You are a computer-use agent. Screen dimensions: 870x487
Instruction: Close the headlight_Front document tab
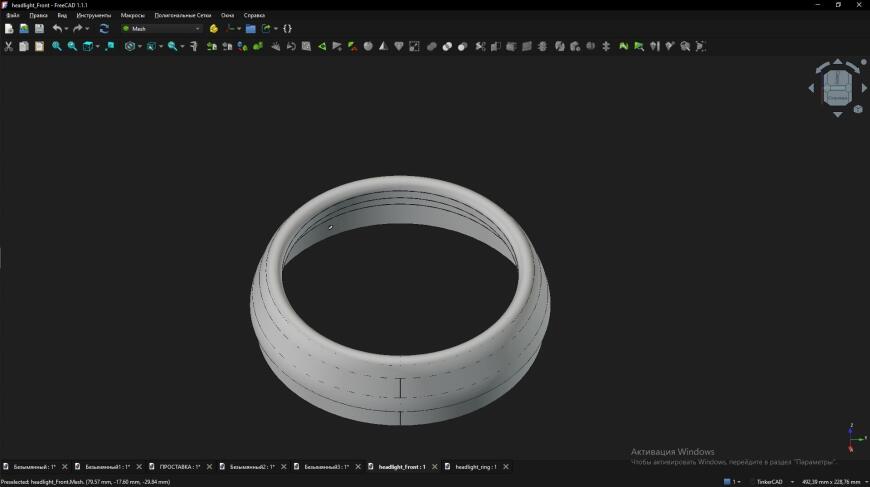pyautogui.click(x=434, y=467)
